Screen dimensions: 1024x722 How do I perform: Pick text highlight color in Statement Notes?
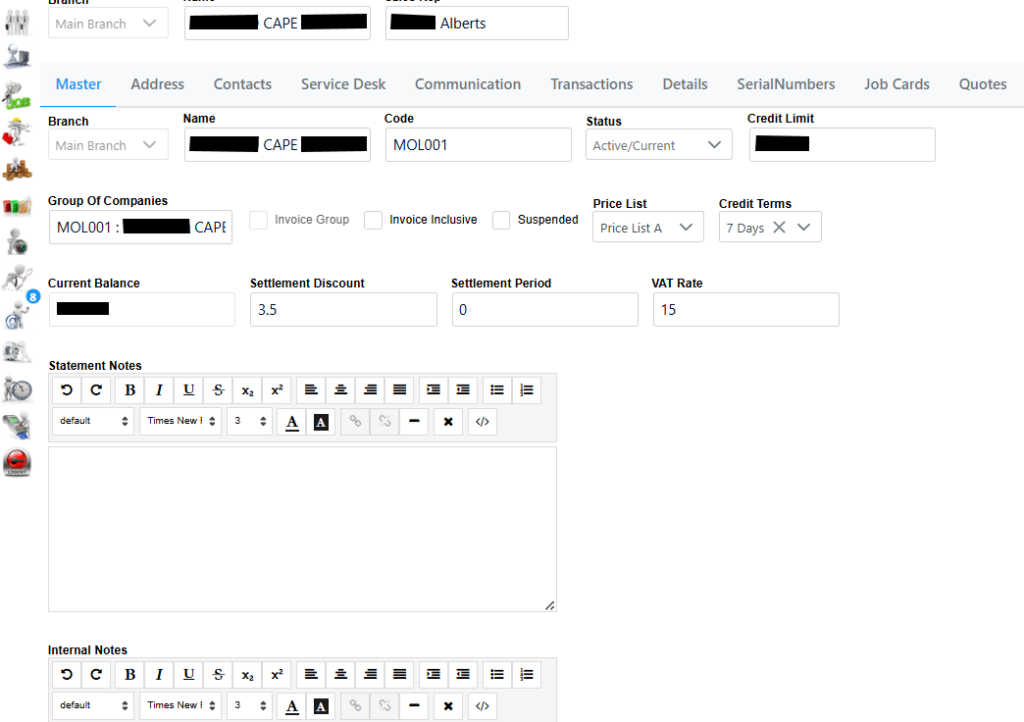coord(321,422)
